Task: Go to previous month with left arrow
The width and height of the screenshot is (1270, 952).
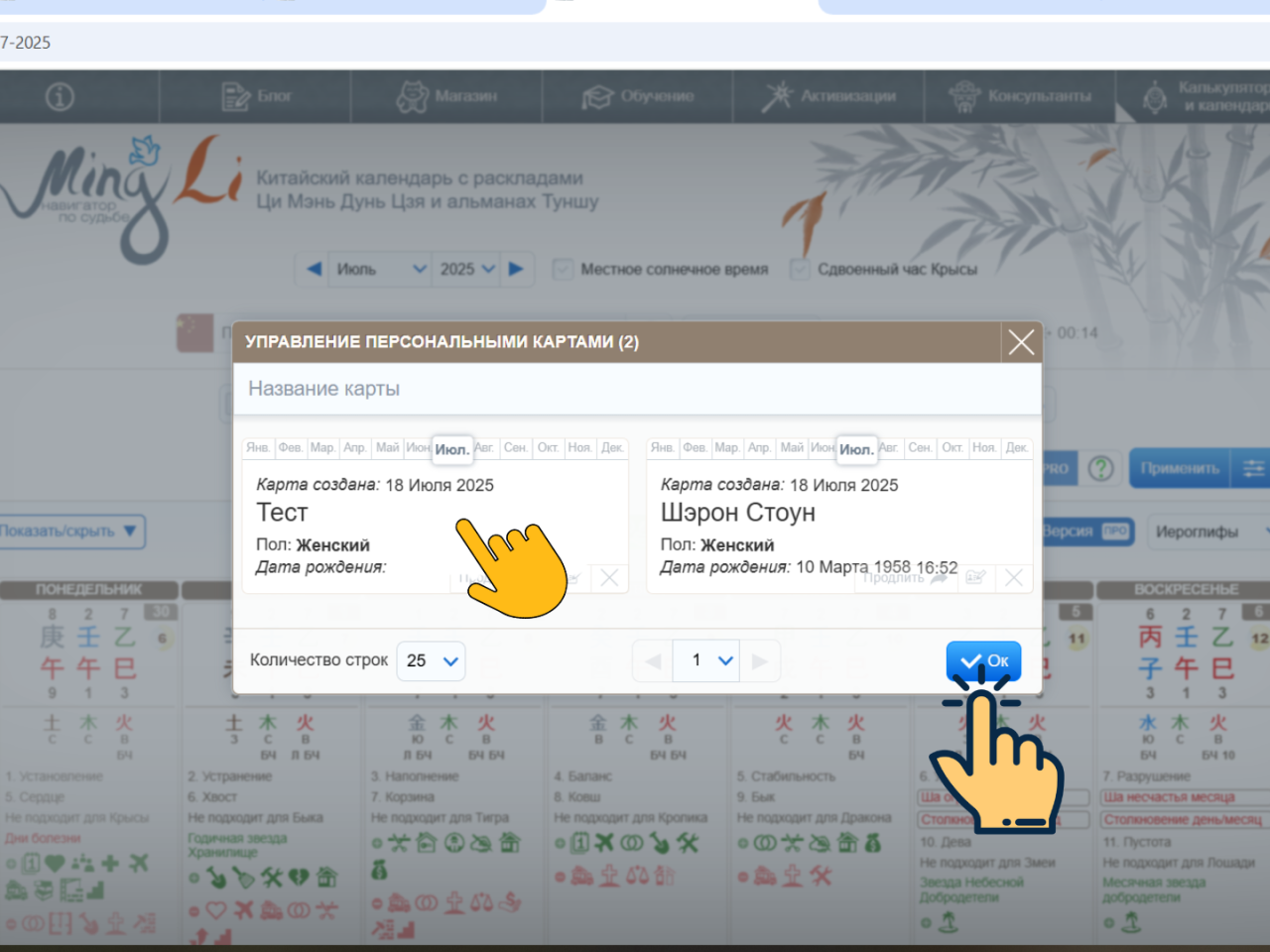Action: [x=315, y=269]
